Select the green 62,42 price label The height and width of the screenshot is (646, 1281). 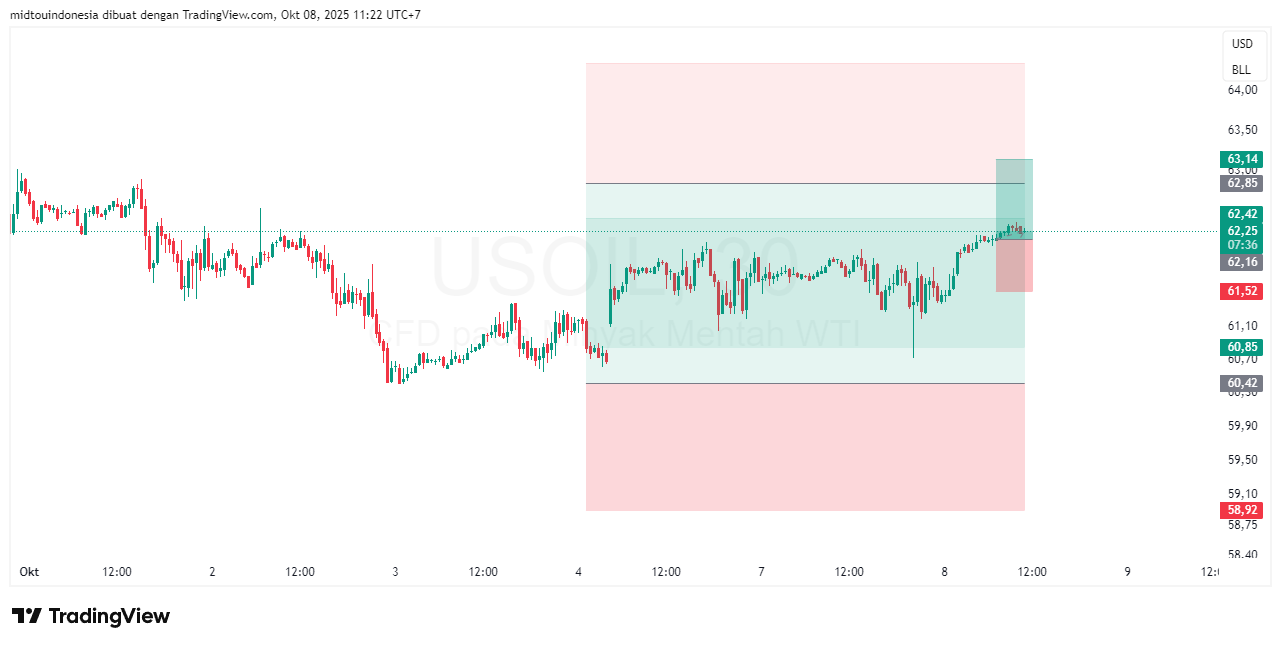(1242, 214)
